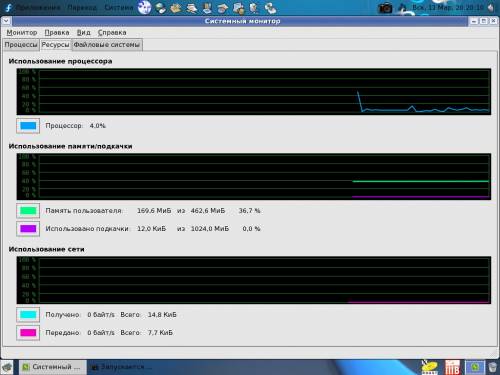The image size is (500, 375).
Task: Open the Система panel menu
Action: (119, 7)
